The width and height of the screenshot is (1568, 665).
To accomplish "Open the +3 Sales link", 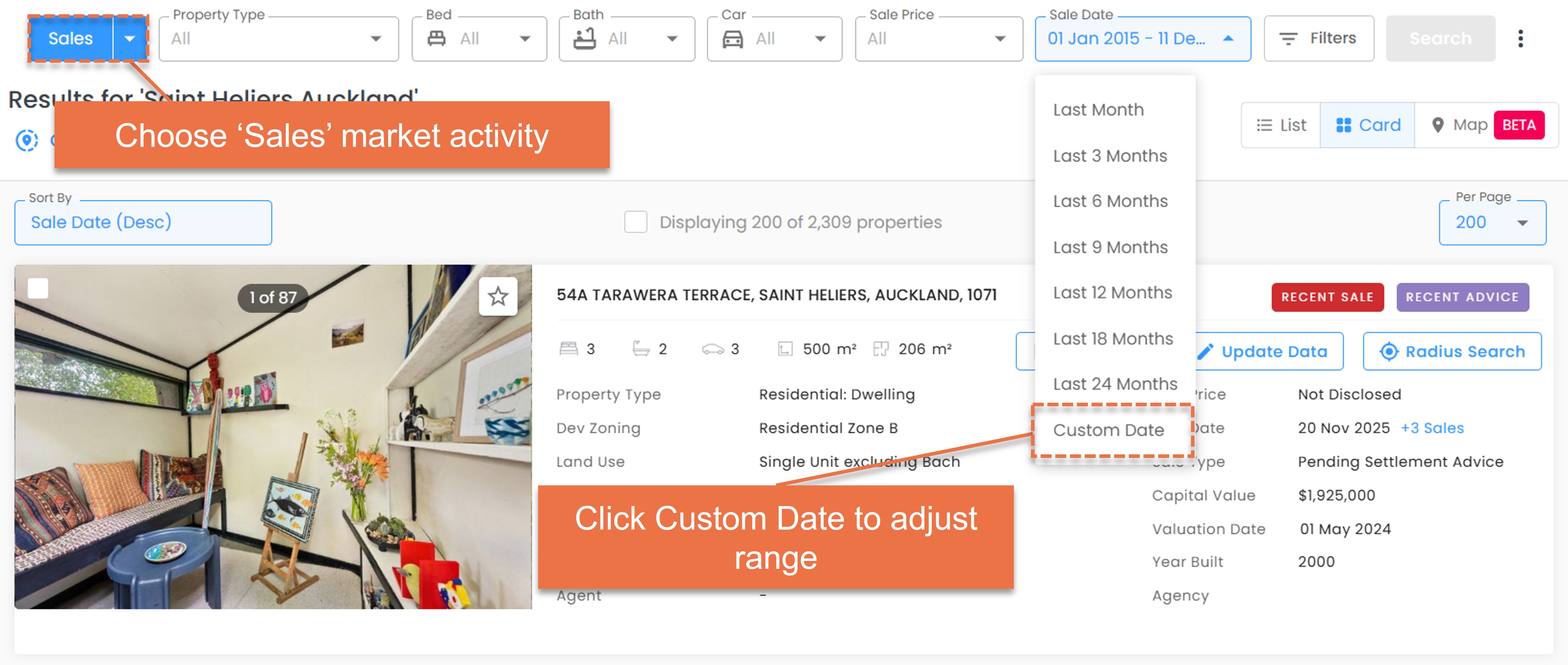I will point(1432,428).
